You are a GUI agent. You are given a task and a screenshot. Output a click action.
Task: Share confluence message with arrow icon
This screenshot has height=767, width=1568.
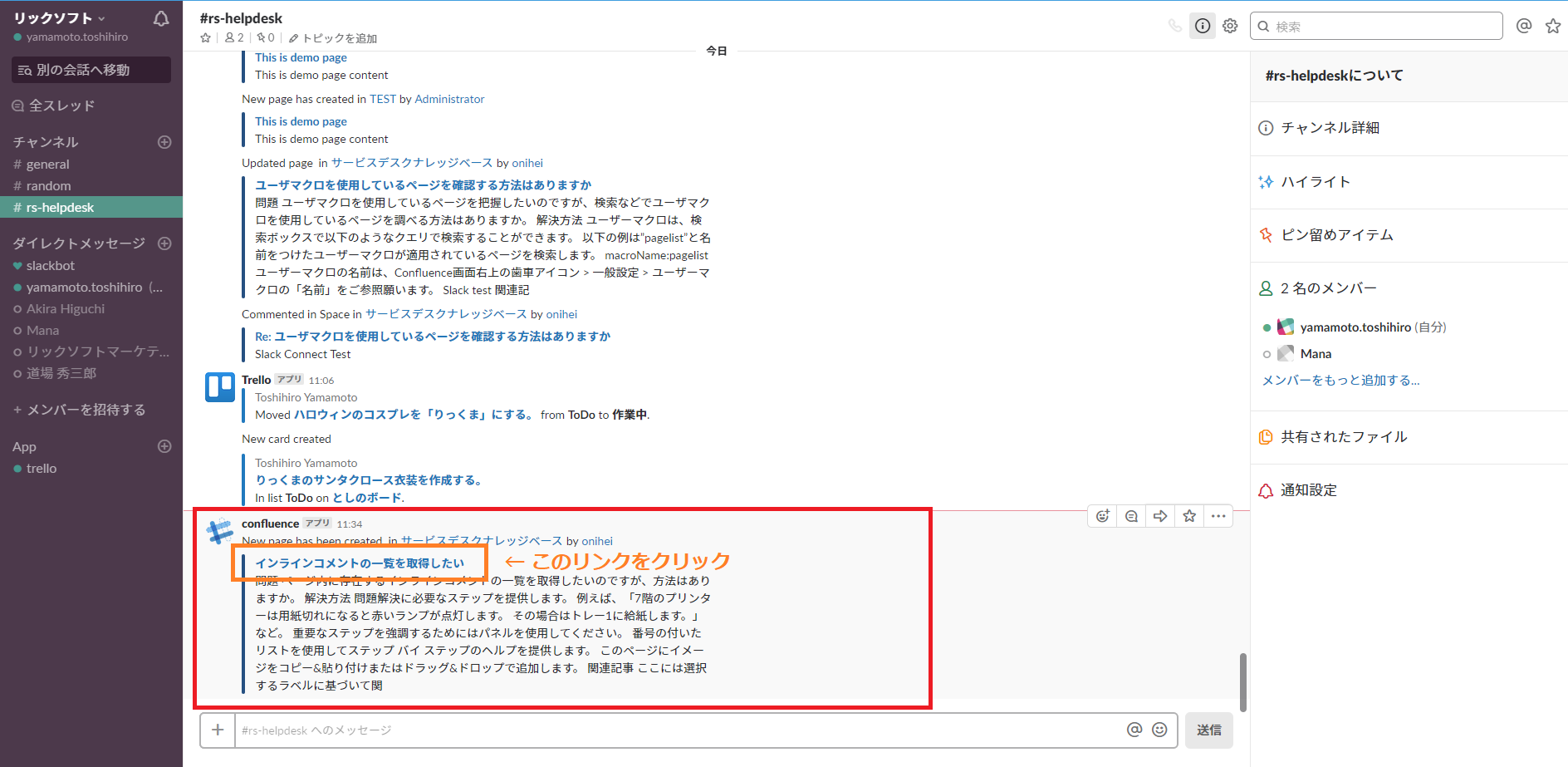(1160, 516)
